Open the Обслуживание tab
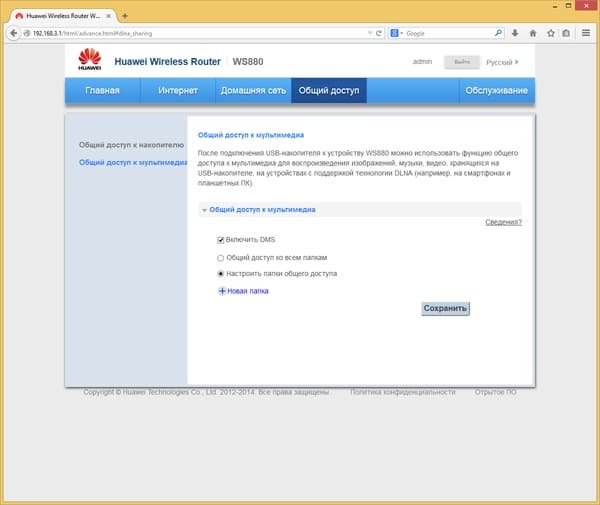The width and height of the screenshot is (600, 505). coord(497,91)
